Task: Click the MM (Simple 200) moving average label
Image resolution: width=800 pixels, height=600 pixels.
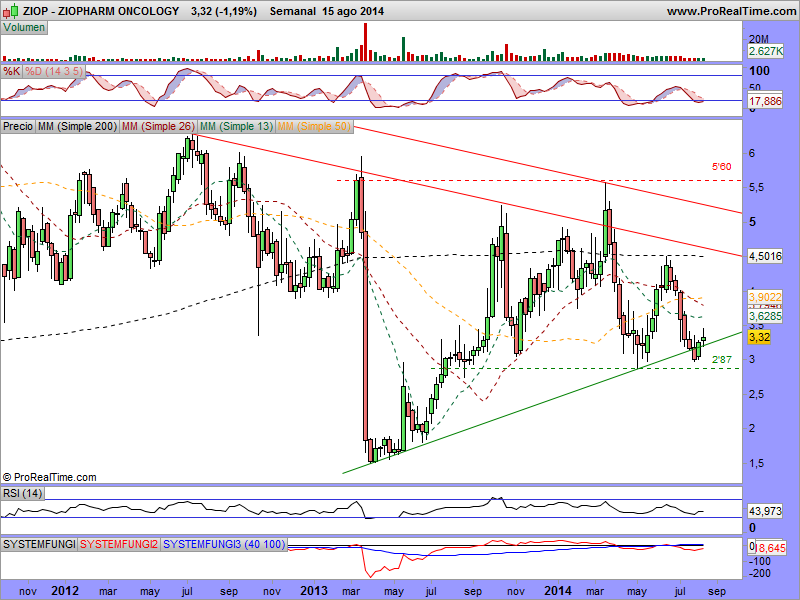Action: (x=77, y=126)
